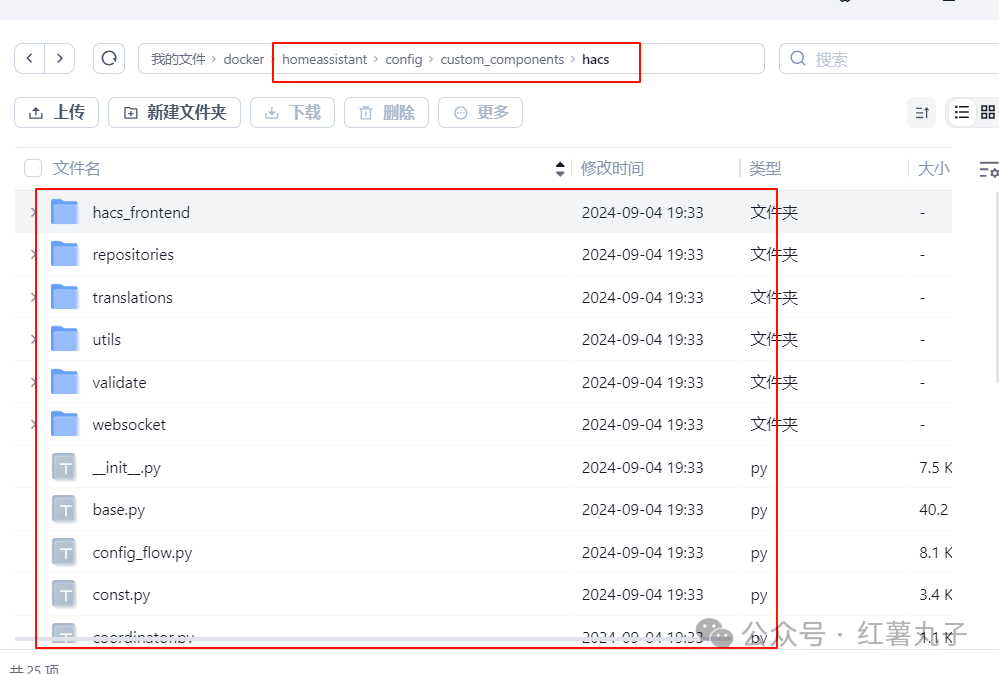Click the modified time of utils folder
999x674 pixels.
coord(643,340)
